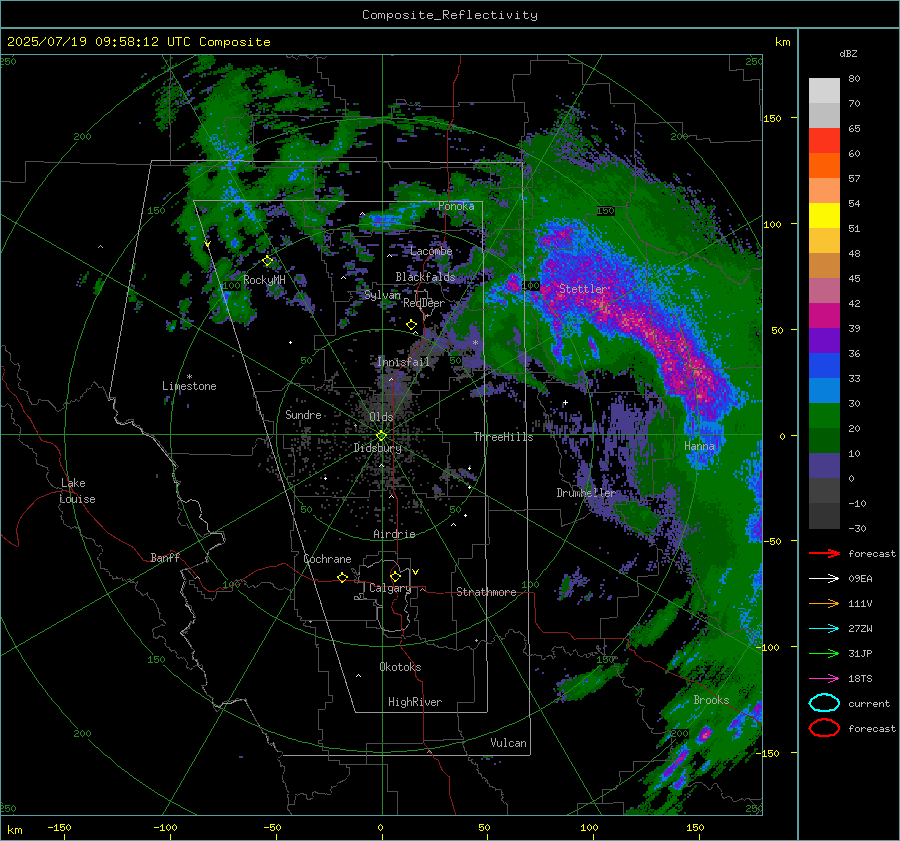Click the top light gray 80 dBZ swatch
The image size is (900, 841).
pyautogui.click(x=824, y=91)
